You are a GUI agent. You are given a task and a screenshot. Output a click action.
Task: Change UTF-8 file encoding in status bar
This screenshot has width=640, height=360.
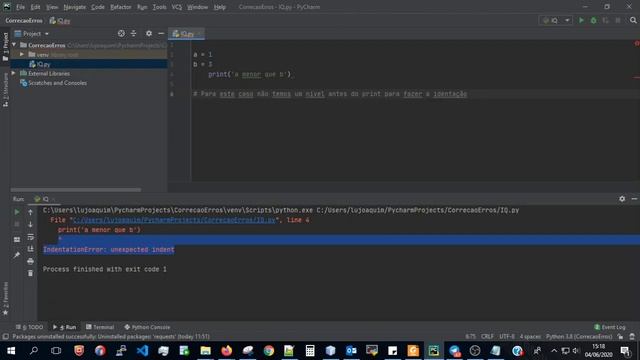click(507, 336)
